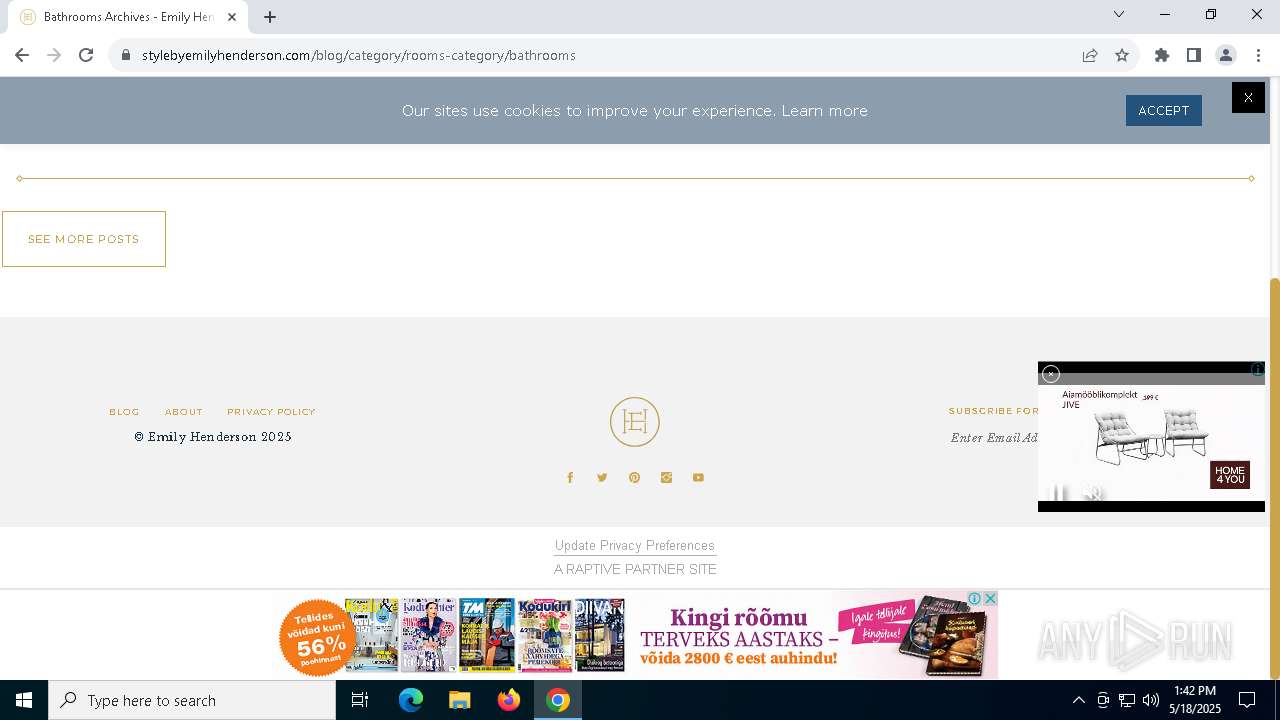Unmute the floating video ad
Viewport: 1280px width, 720px height.
[1095, 493]
